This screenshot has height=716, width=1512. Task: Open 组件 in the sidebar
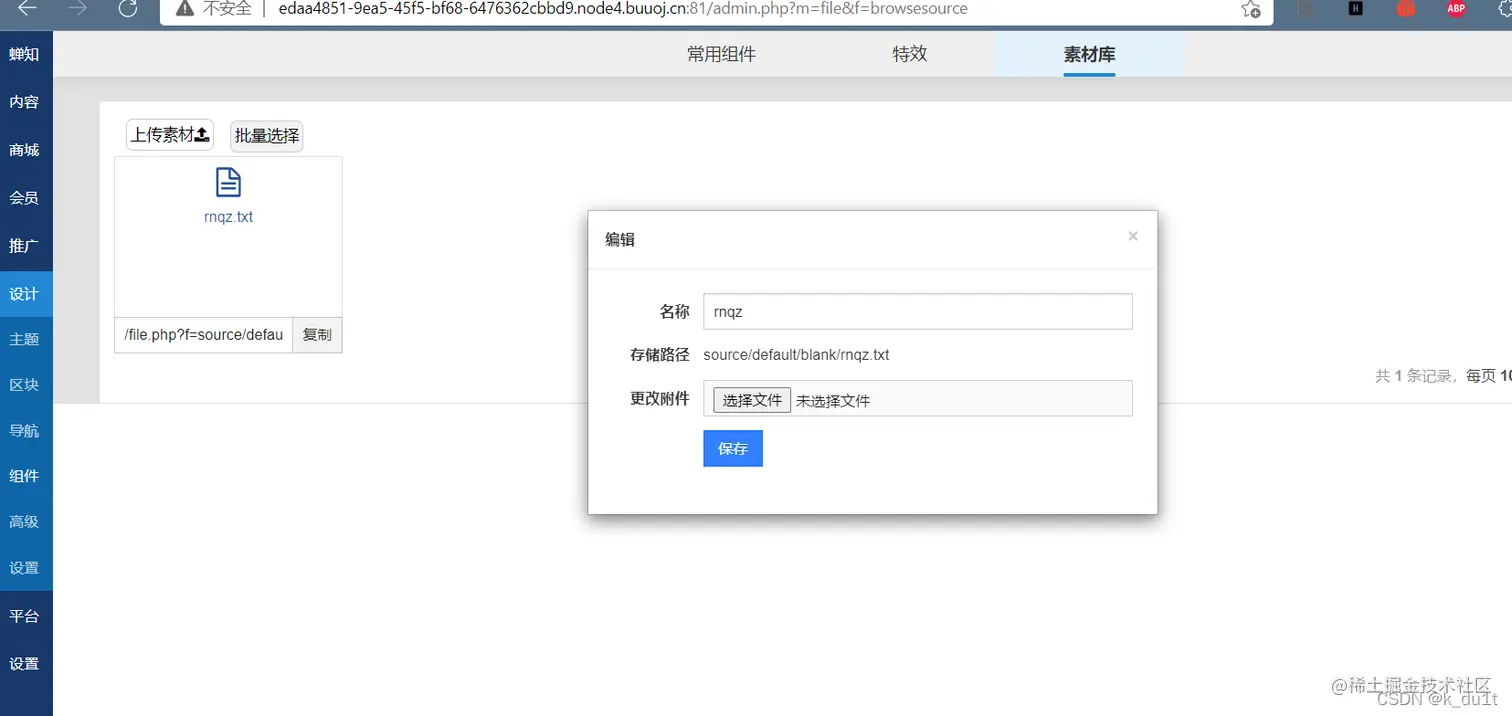coord(26,475)
